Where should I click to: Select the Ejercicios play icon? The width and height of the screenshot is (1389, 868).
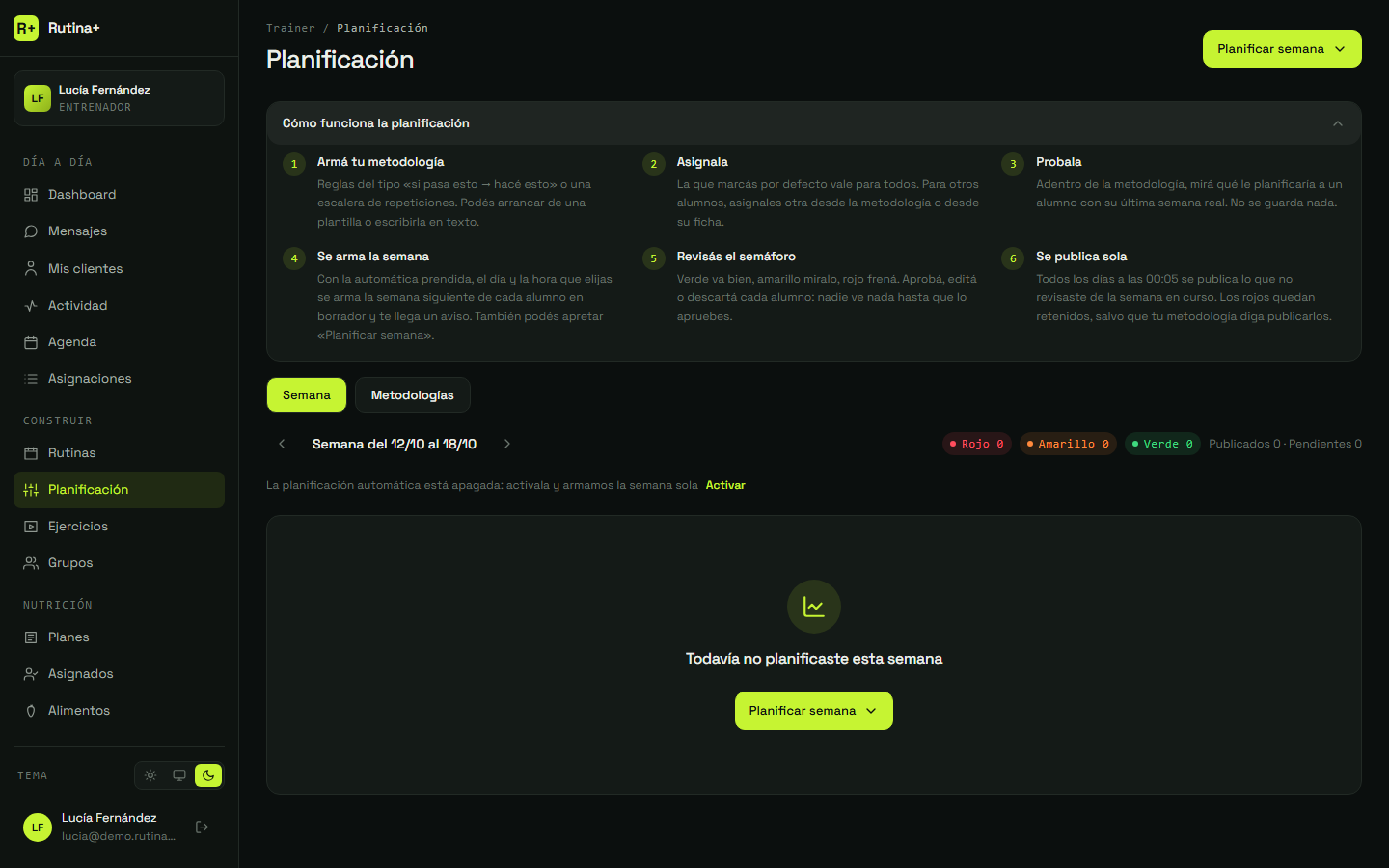coord(31,527)
